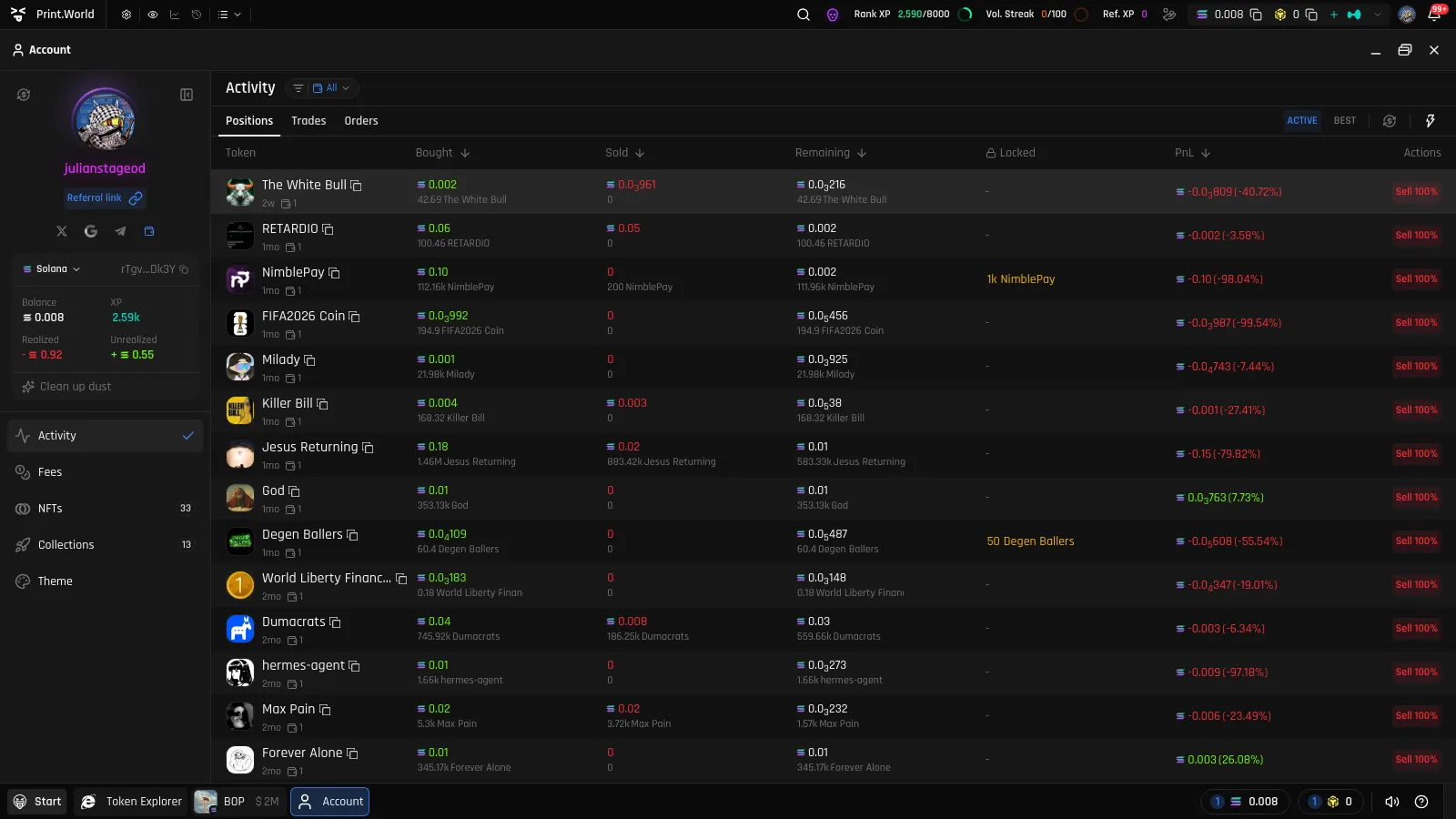The height and width of the screenshot is (819, 1456).
Task: Expand the list layout dropdown in top toolbar
Action: (229, 15)
